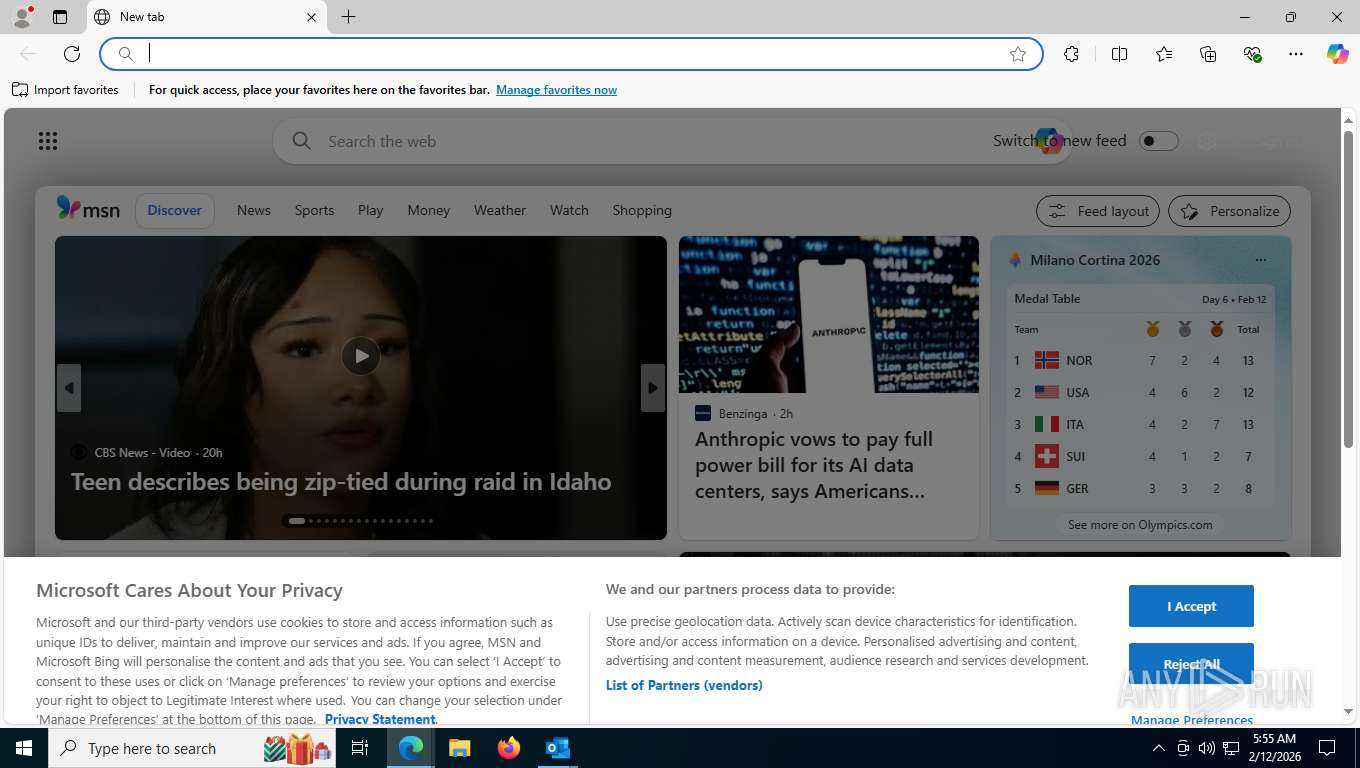Open List of Partners (vendors)
This screenshot has width=1360, height=768.
[x=684, y=685]
